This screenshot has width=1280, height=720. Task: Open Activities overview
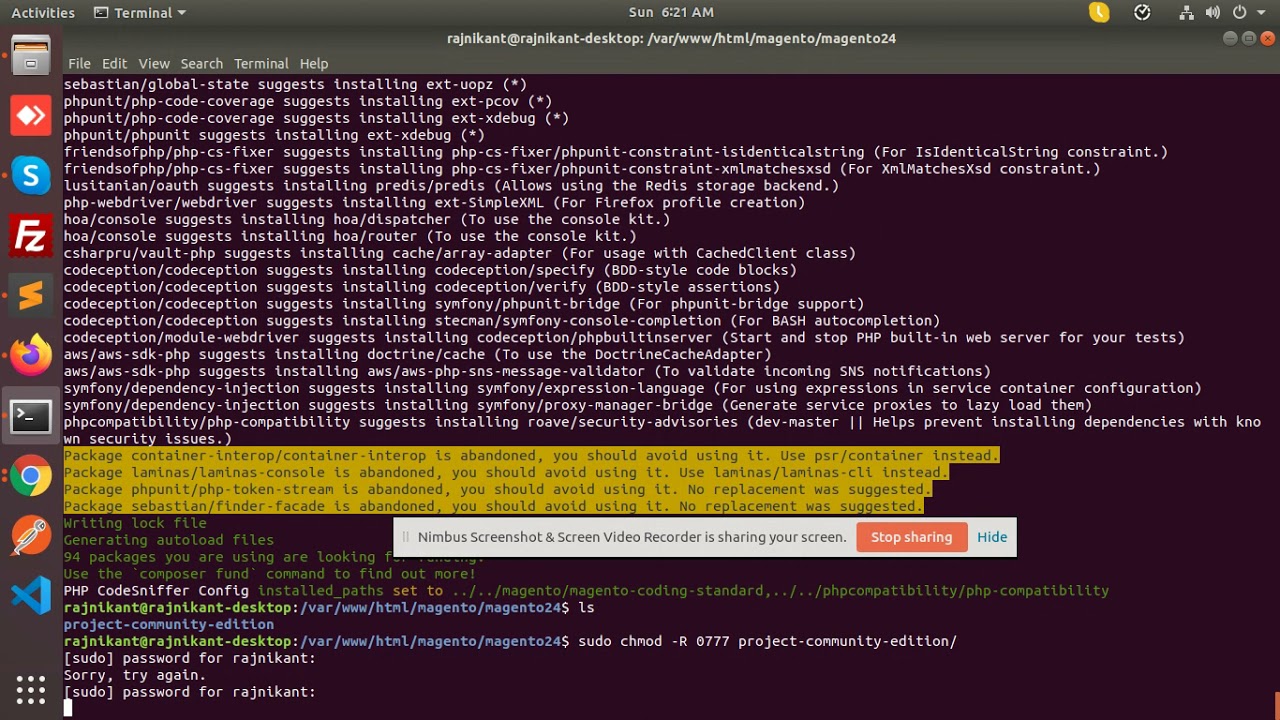click(x=43, y=13)
